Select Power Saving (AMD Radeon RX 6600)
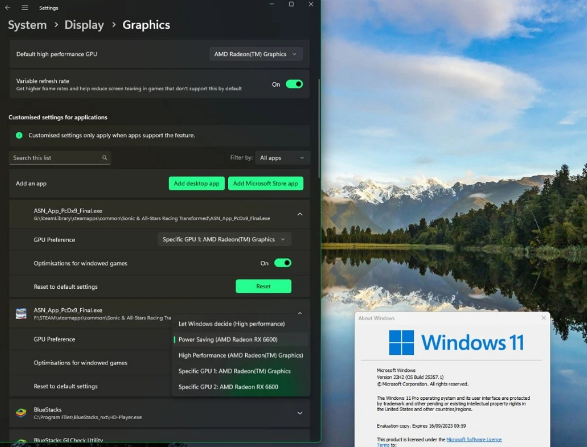The image size is (587, 447). (x=240, y=340)
